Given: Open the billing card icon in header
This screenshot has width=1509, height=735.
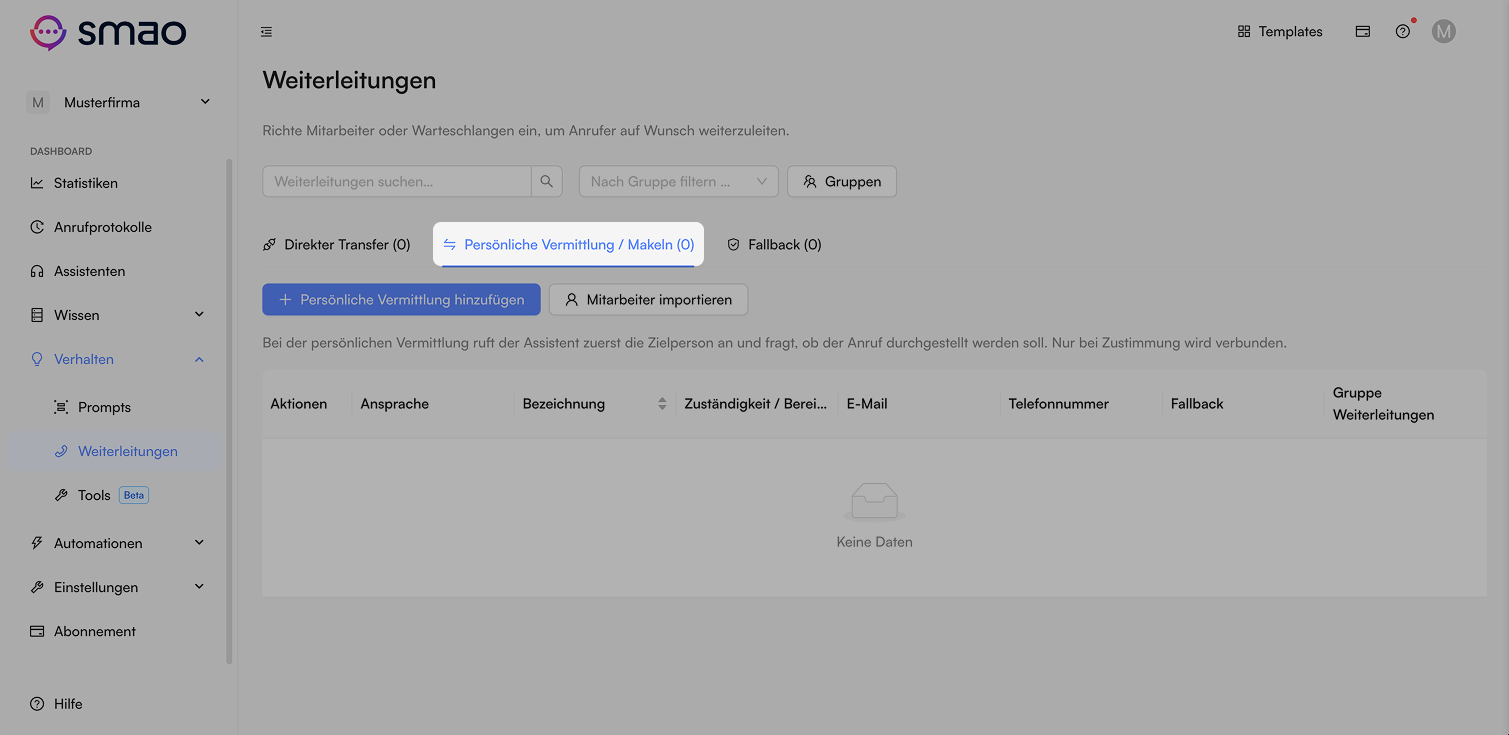Looking at the screenshot, I should pyautogui.click(x=1362, y=32).
